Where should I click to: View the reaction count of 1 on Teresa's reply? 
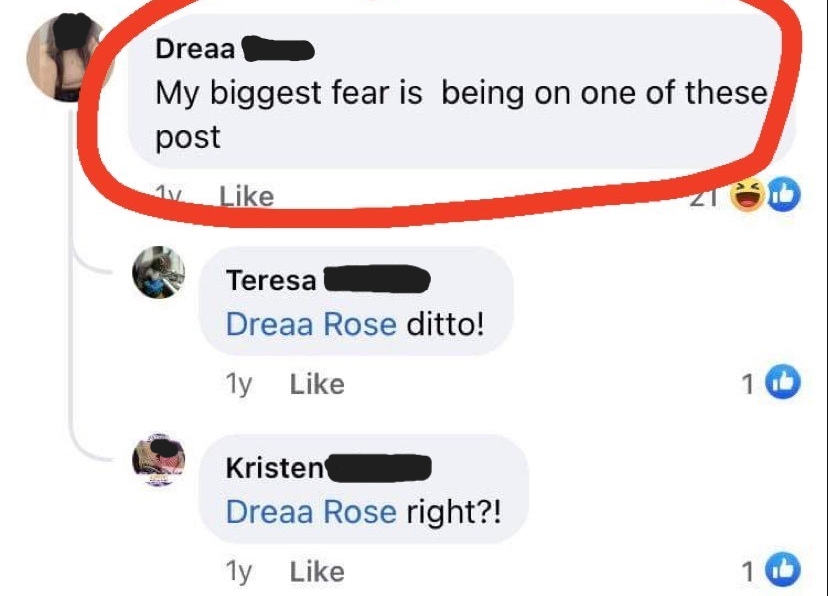tap(747, 384)
